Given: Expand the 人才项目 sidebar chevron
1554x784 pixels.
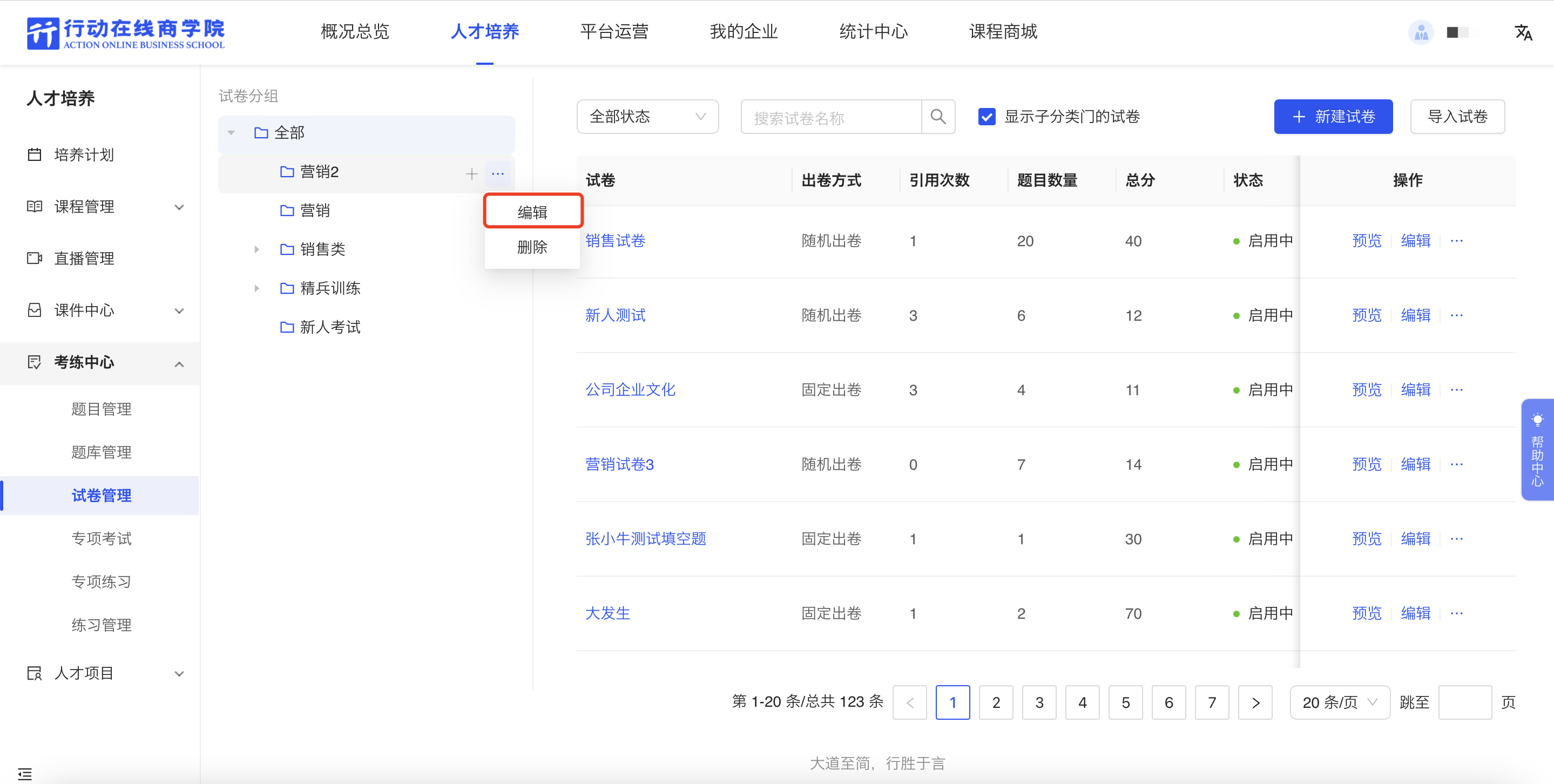Looking at the screenshot, I should coord(179,674).
